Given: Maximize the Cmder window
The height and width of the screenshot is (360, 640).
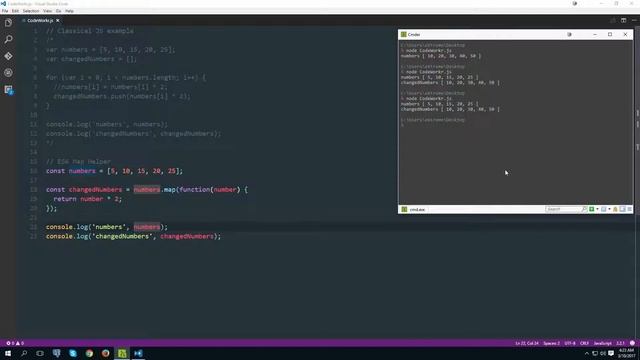Looking at the screenshot, I should pos(610,35).
